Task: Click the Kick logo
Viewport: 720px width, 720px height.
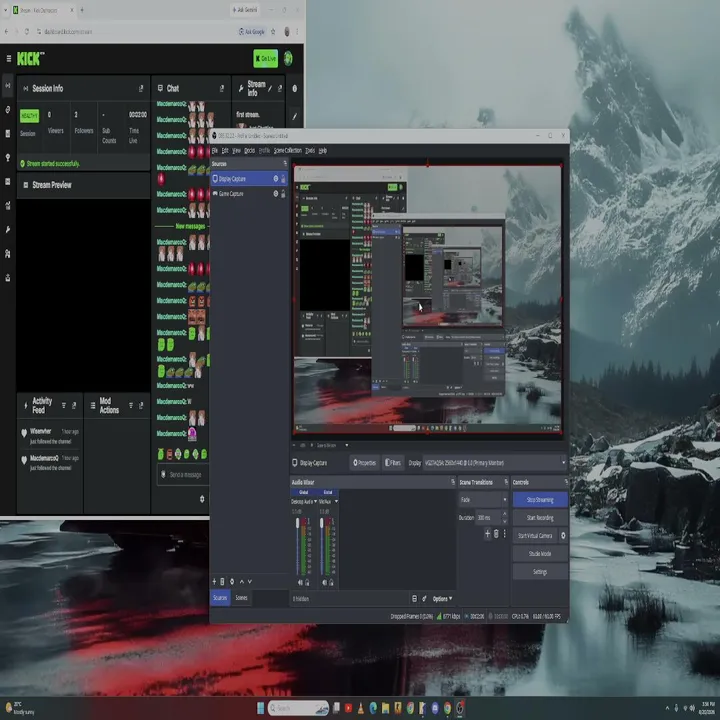Action: (x=30, y=58)
